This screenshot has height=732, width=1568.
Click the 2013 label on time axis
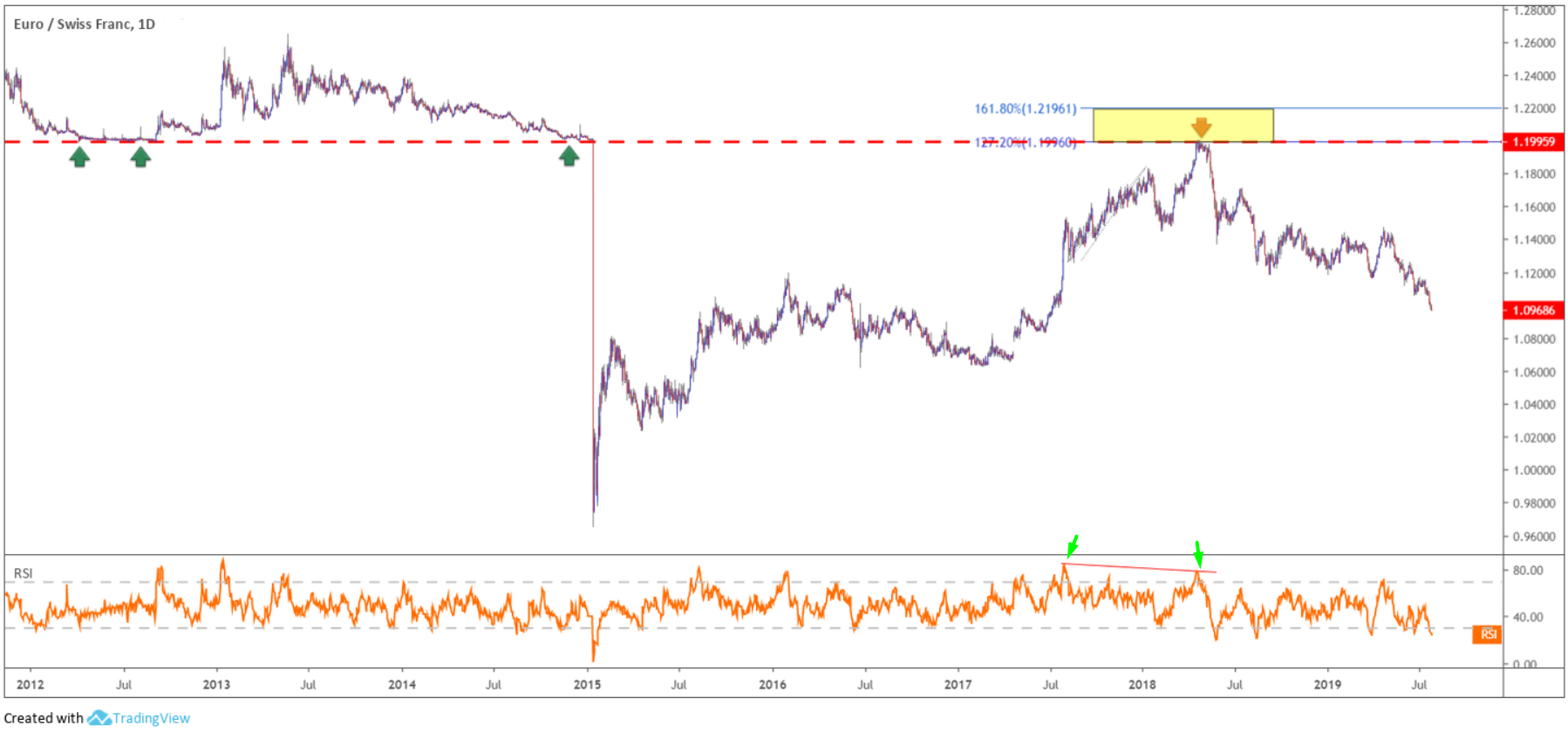point(216,684)
